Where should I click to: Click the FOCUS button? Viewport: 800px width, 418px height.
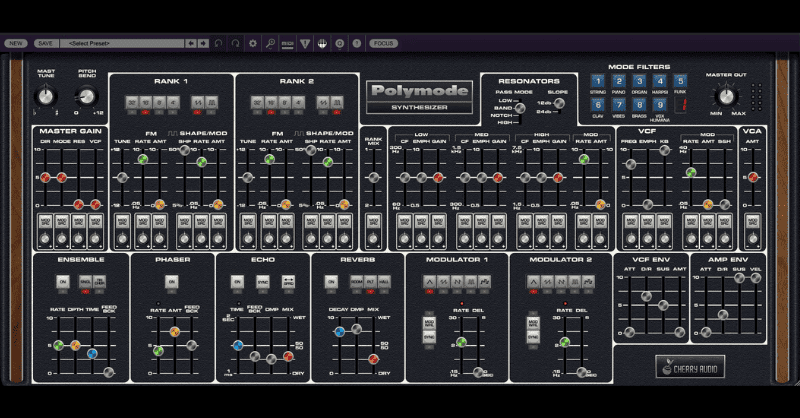384,43
